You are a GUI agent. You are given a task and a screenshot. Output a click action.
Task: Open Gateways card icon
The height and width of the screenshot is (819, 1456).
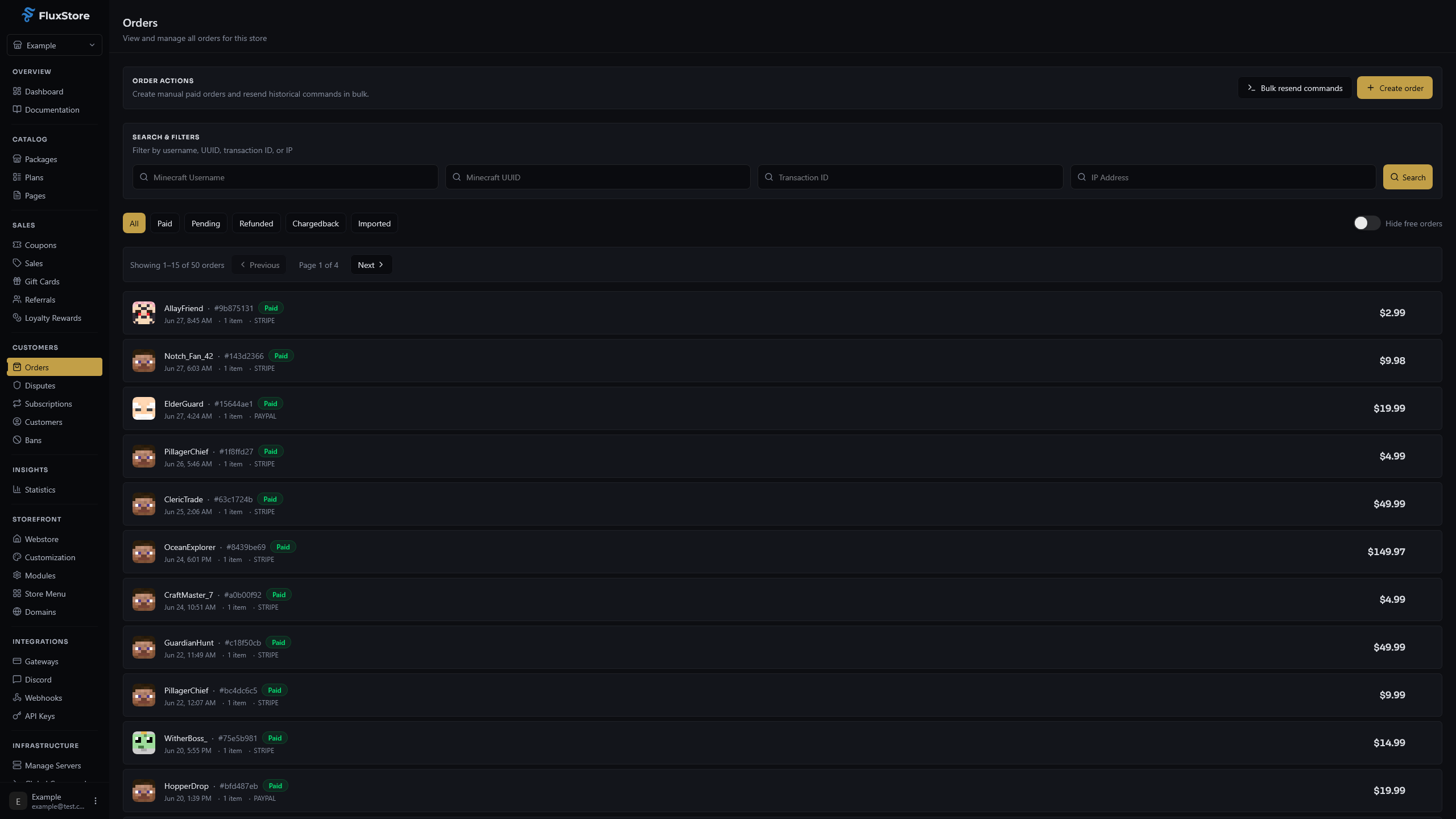click(17, 661)
